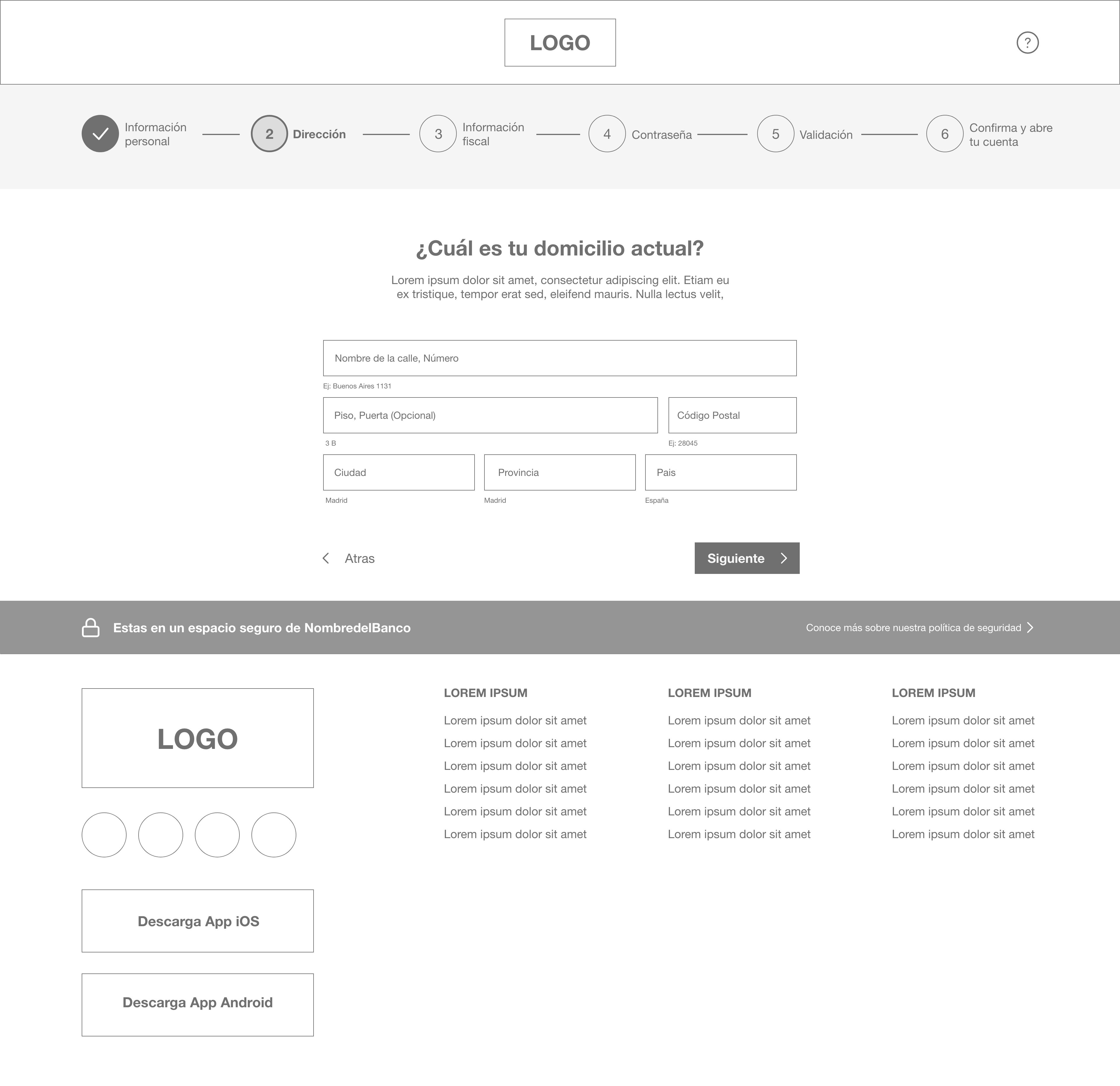Focus the Pais field
This screenshot has height=1086, width=1120.
tap(721, 472)
